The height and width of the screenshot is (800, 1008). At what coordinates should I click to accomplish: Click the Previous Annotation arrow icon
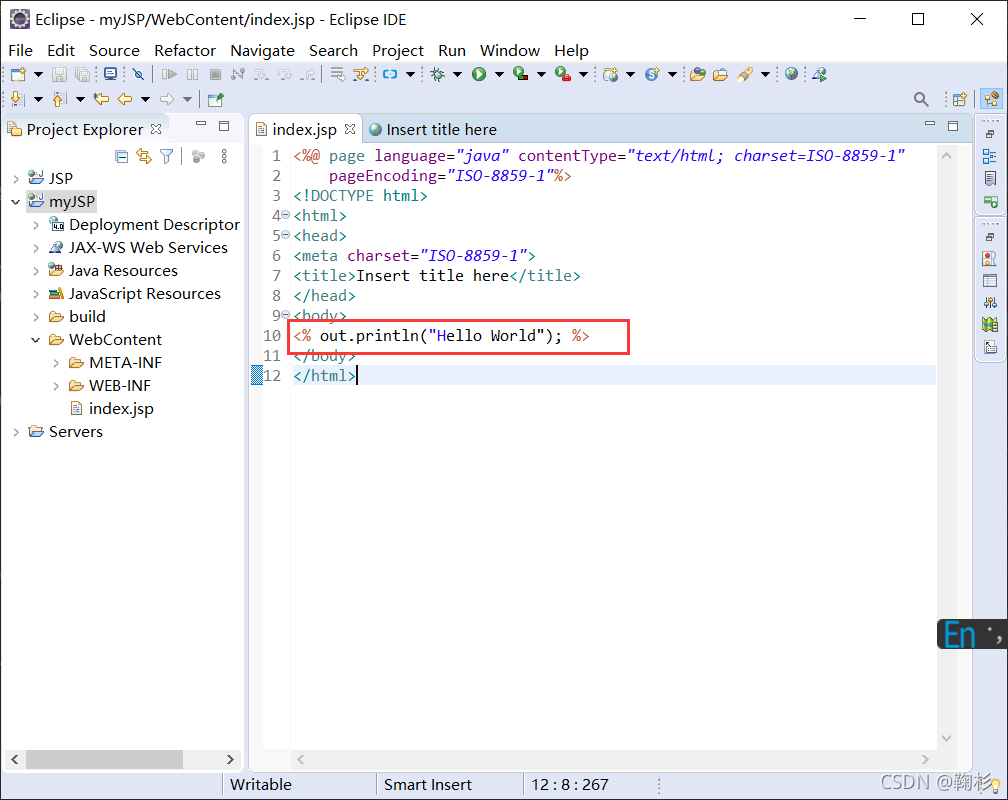[59, 99]
